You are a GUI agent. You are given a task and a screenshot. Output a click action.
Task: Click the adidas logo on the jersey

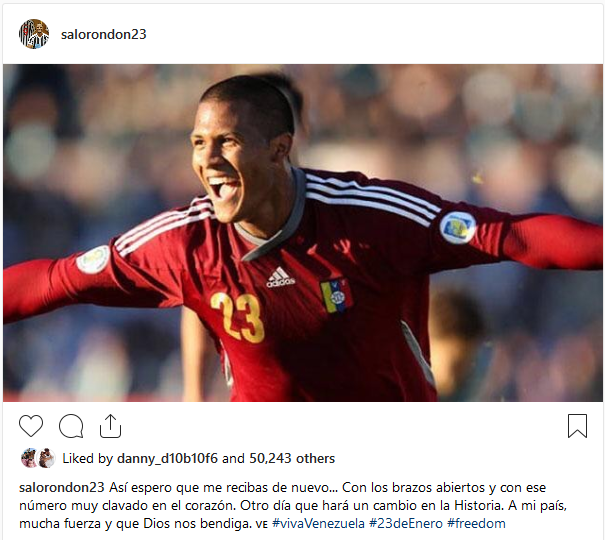pyautogui.click(x=281, y=277)
